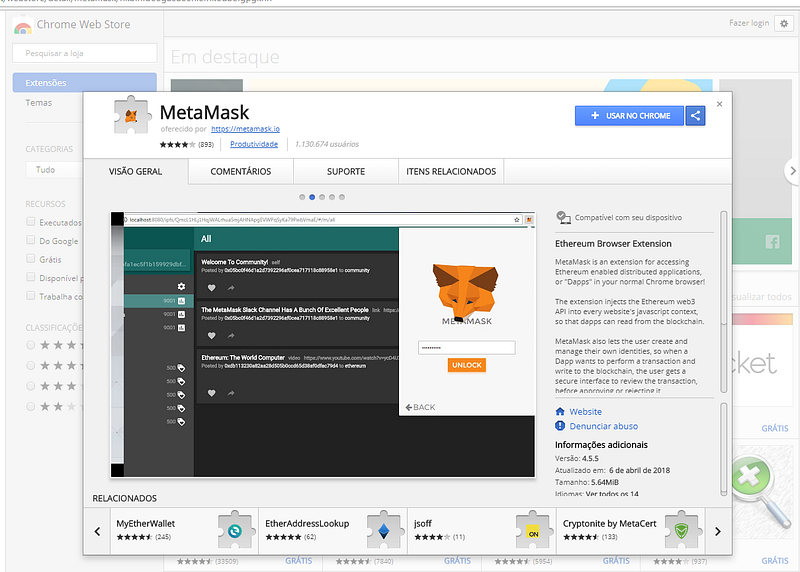
Task: Click BACK in the preview screenshot
Action: [420, 407]
